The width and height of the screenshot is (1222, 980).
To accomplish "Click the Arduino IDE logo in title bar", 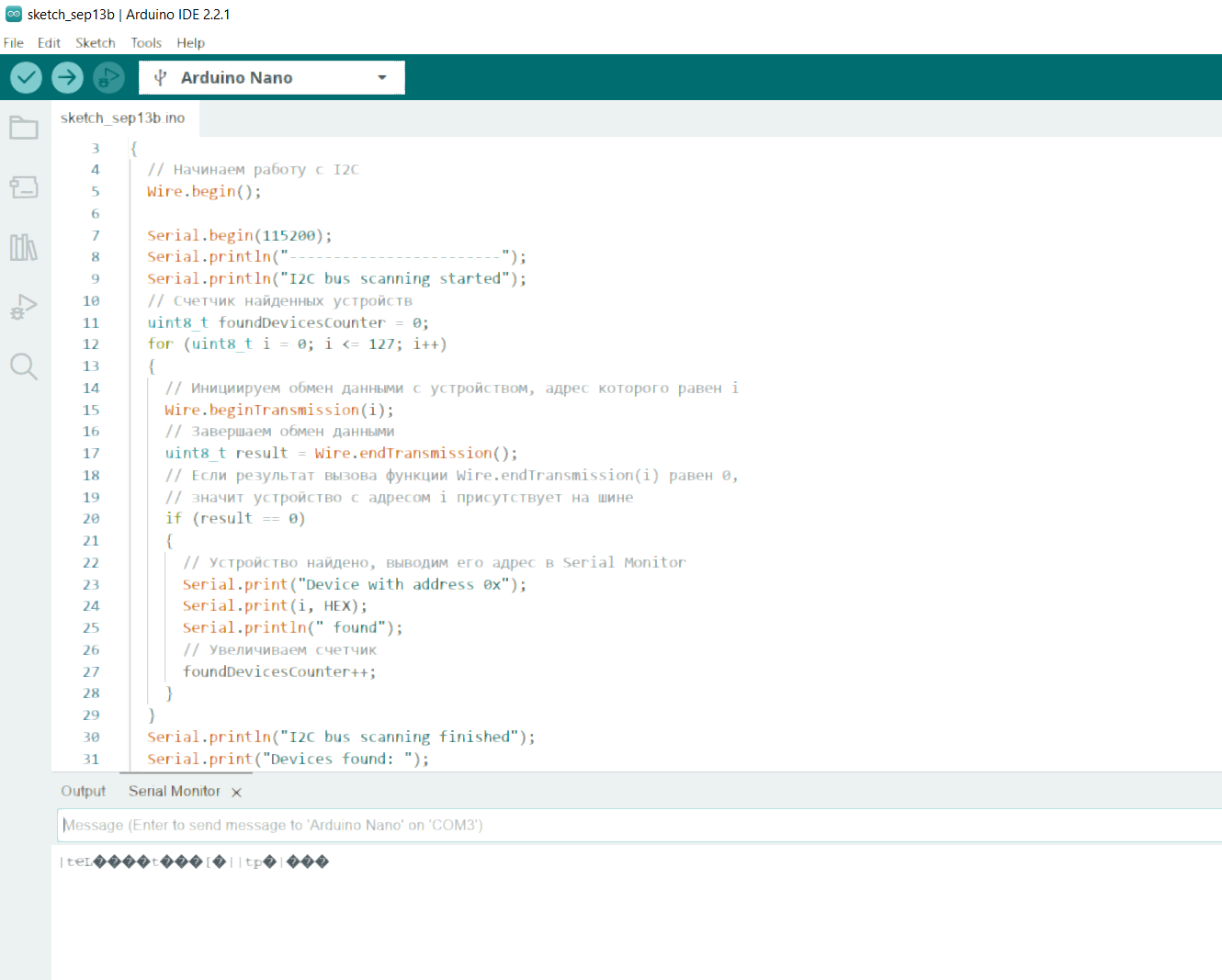I will [x=13, y=14].
